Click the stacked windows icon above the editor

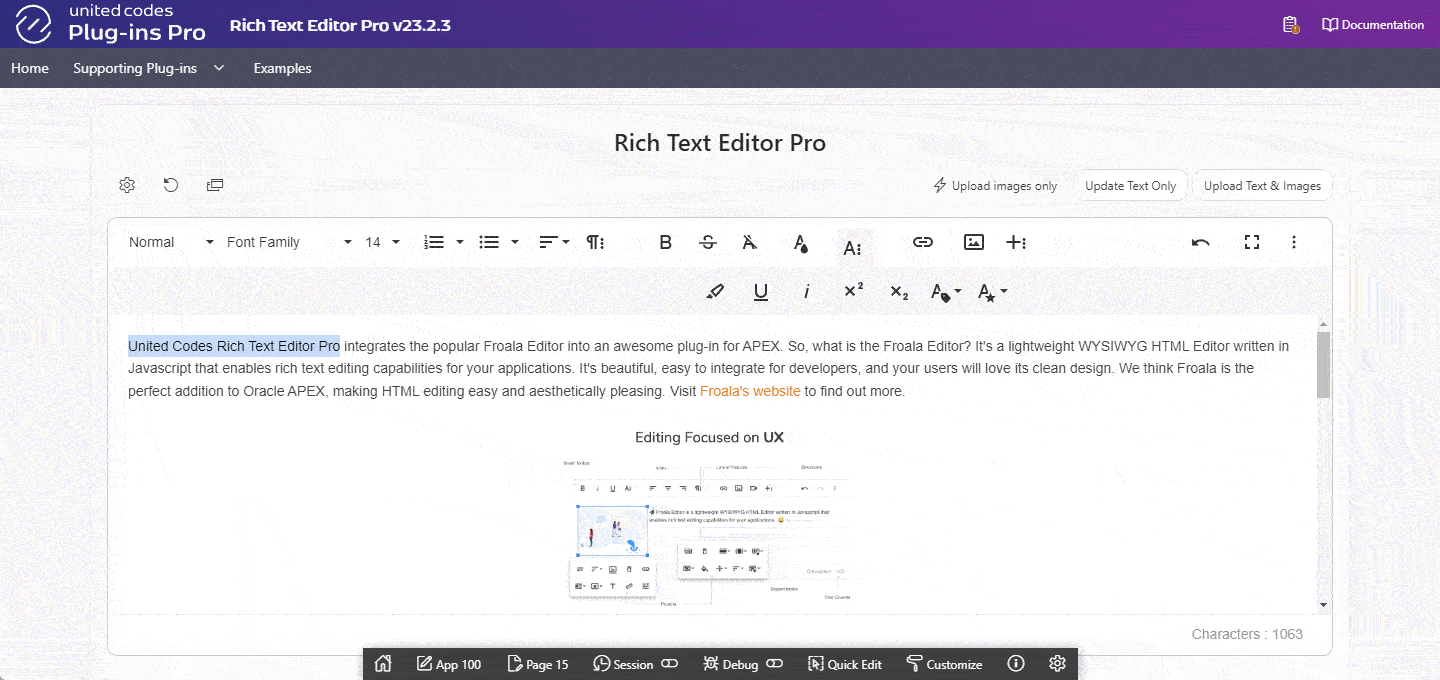tap(215, 185)
